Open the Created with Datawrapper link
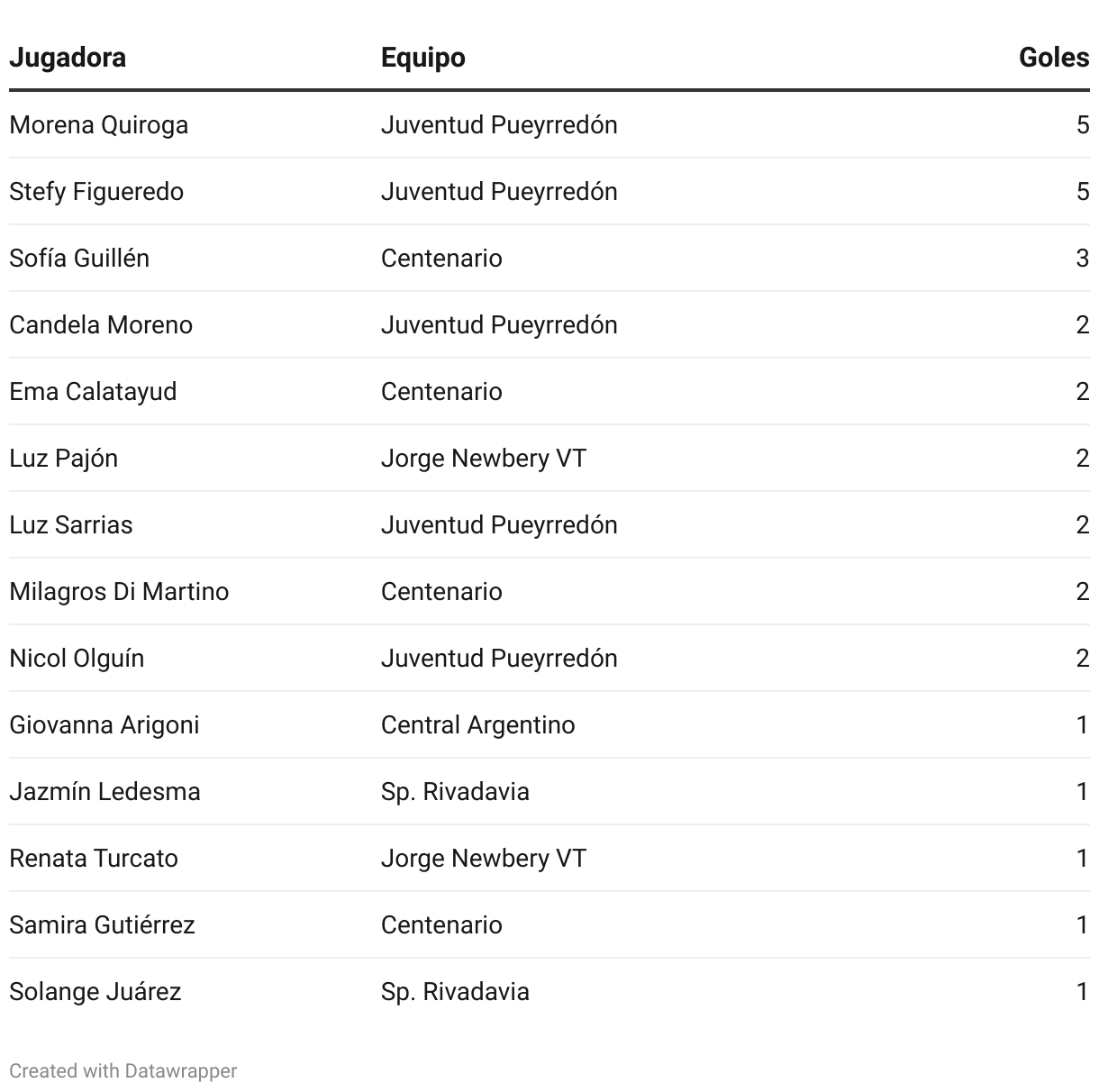 click(x=123, y=1070)
